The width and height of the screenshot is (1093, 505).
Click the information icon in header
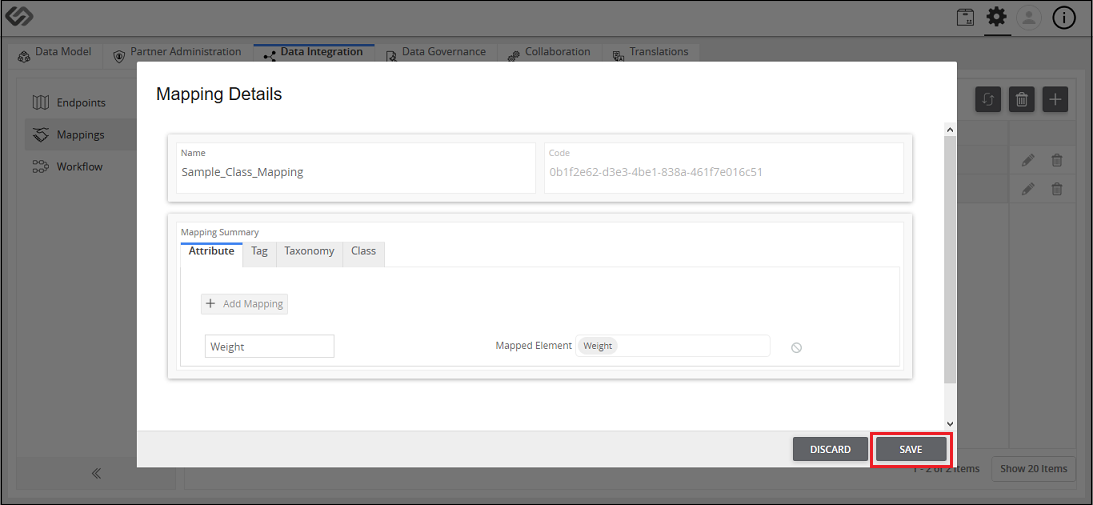pos(1064,18)
